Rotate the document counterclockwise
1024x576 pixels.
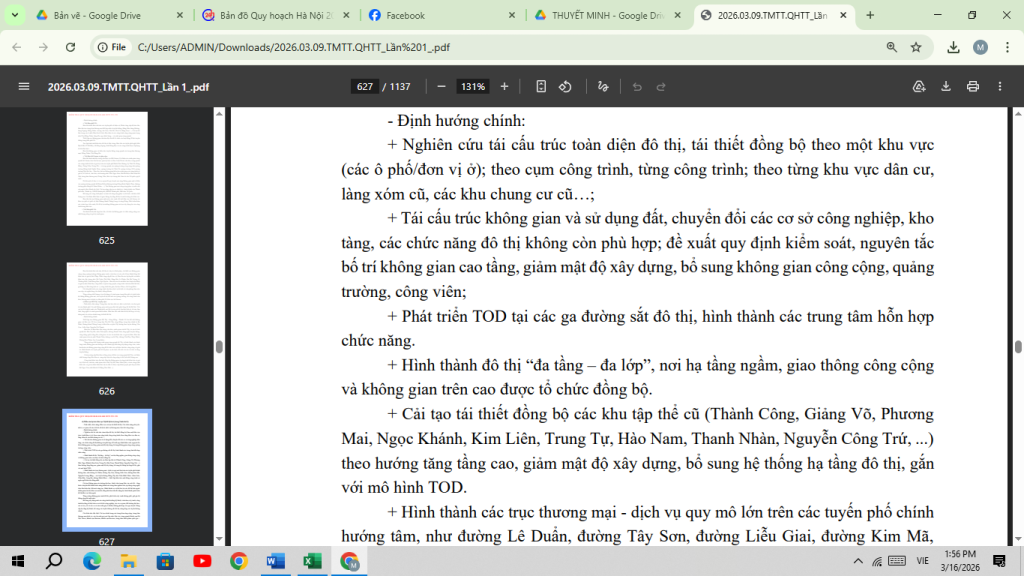click(x=566, y=86)
